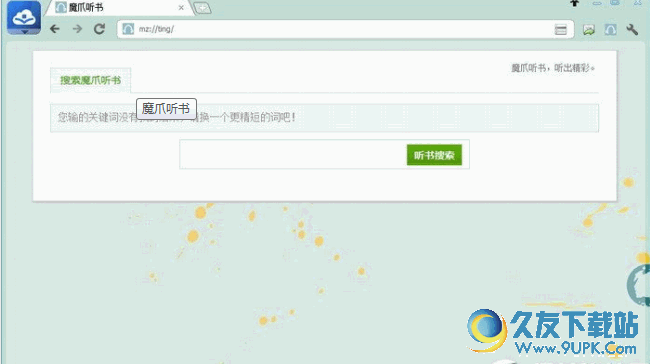This screenshot has height=364, width=650.
Task: Select the 搜索魔爪听书 page tab
Action: 90,80
